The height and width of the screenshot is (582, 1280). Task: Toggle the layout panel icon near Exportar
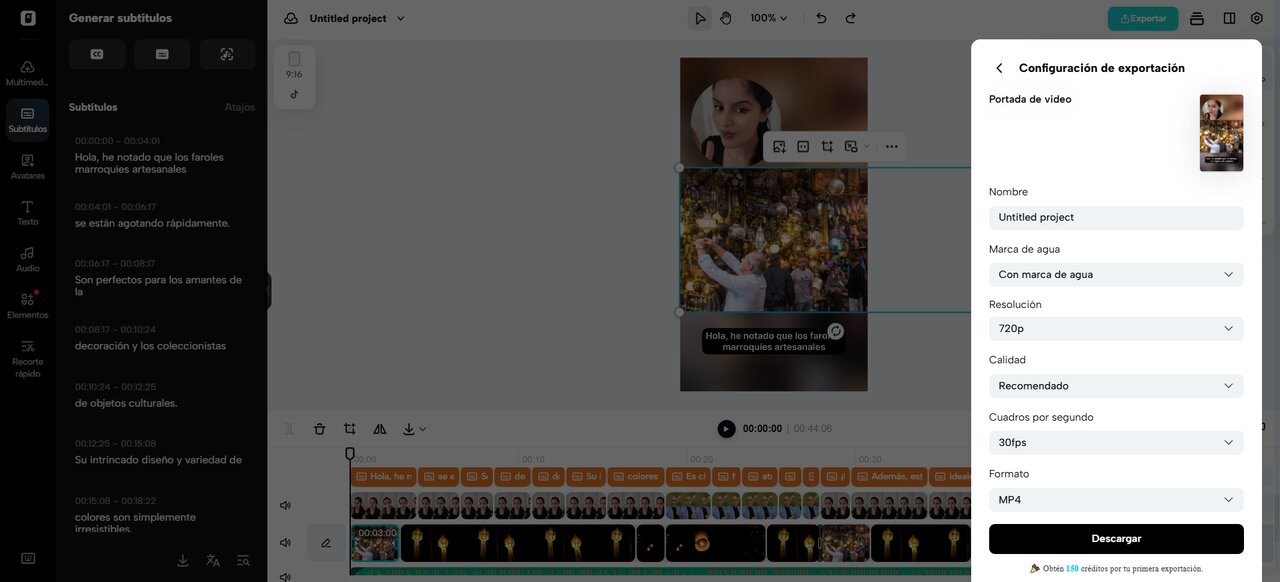1229,18
